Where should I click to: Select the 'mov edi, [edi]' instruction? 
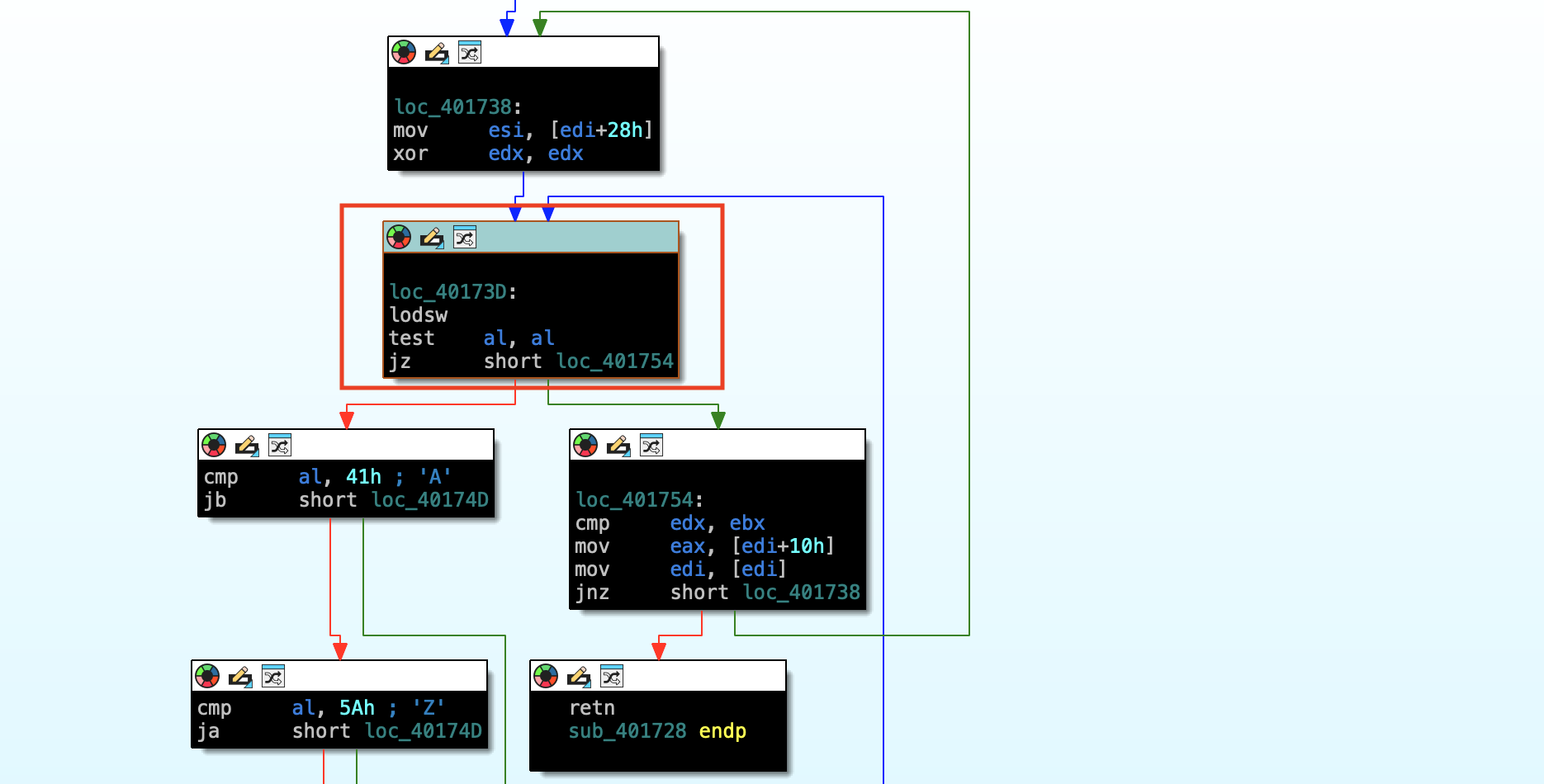tap(681, 569)
